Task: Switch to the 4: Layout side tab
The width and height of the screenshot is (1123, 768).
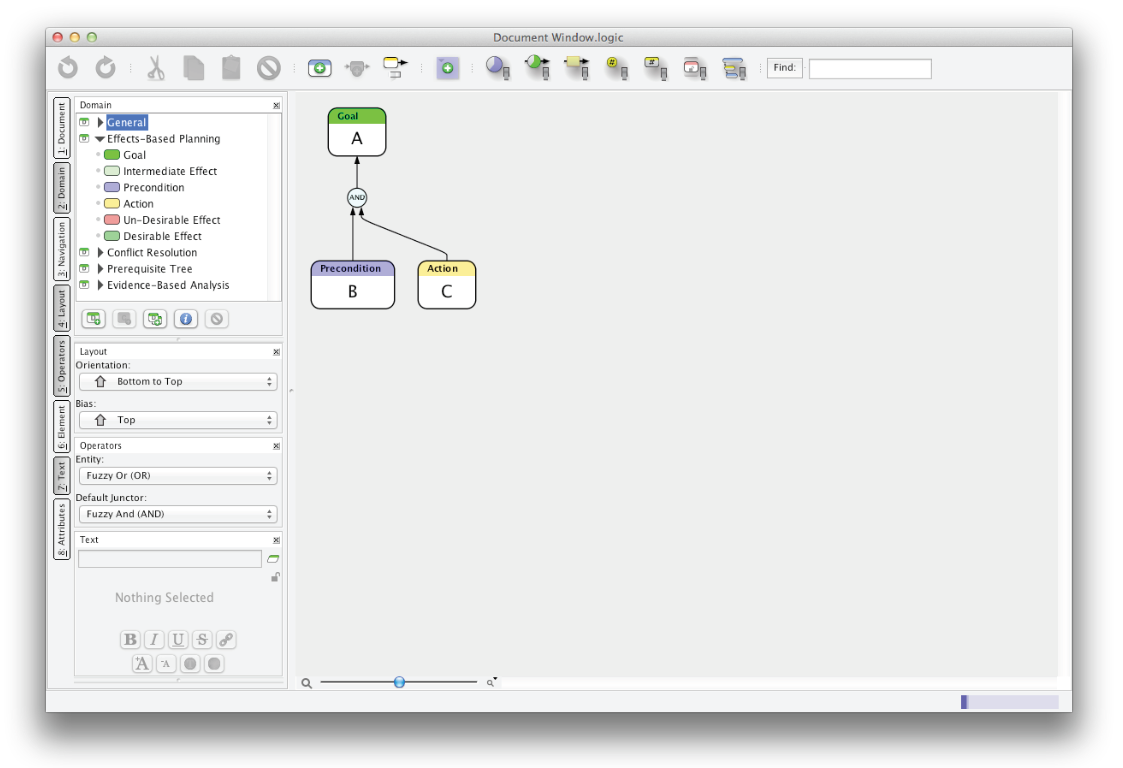Action: click(x=62, y=309)
